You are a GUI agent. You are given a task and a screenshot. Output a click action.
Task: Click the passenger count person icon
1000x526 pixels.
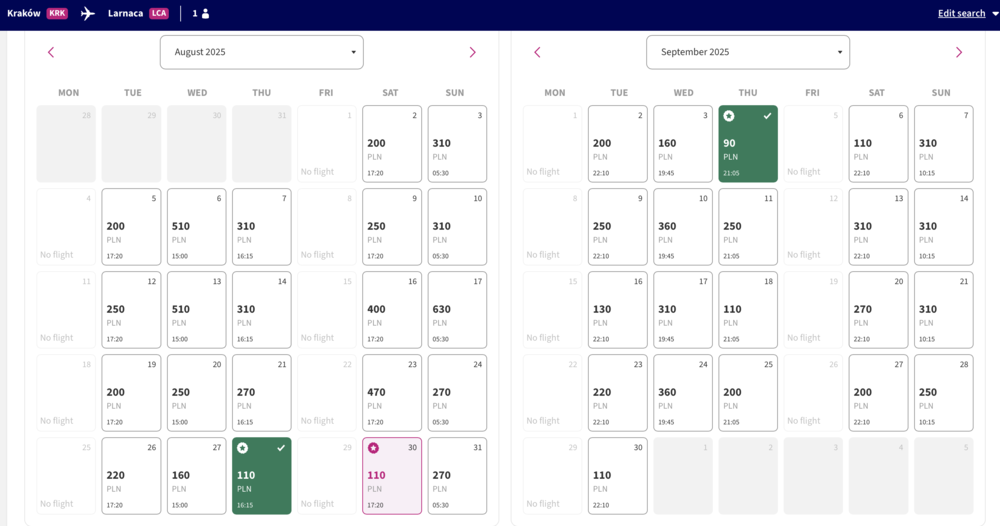tap(205, 13)
